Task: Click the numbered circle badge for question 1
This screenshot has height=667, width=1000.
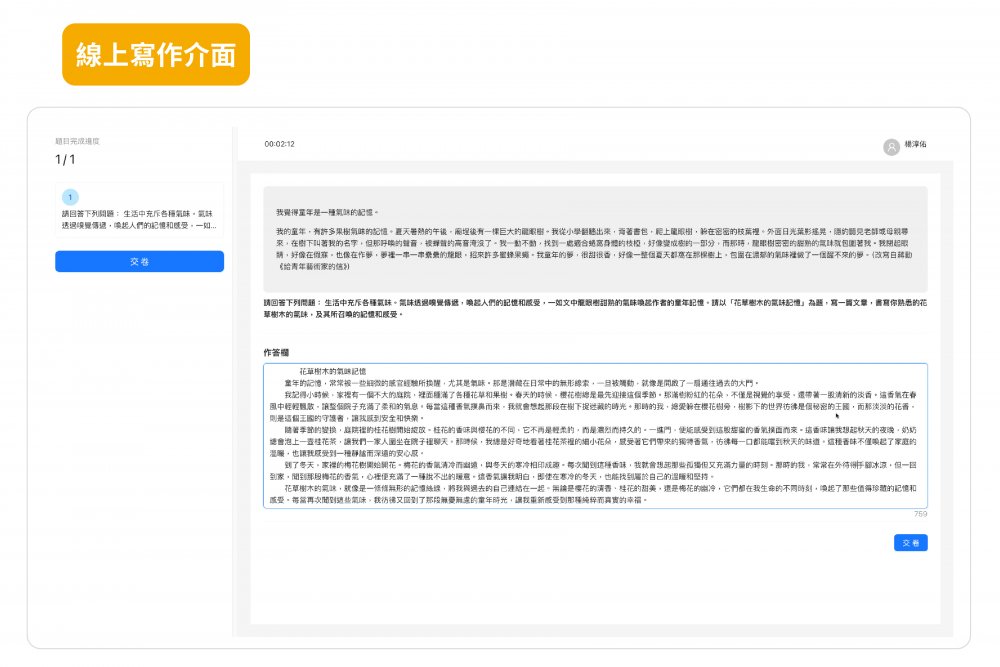Action: [x=70, y=198]
